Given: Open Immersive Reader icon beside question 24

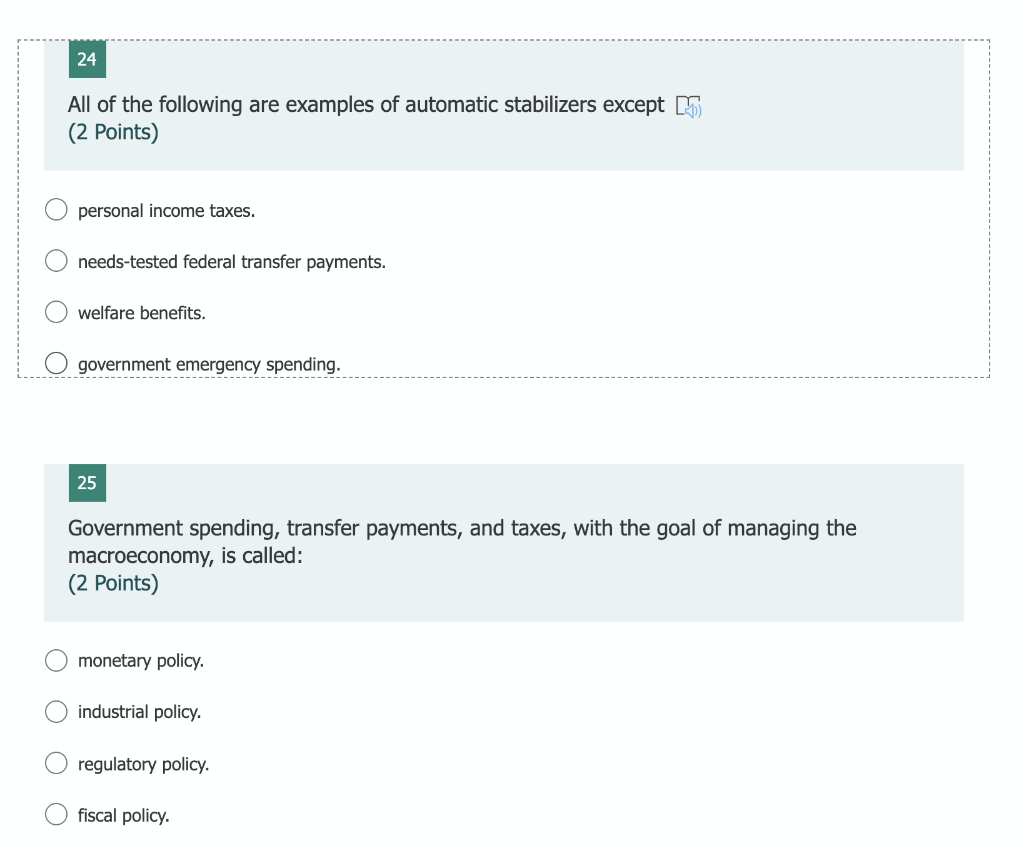Looking at the screenshot, I should tap(688, 106).
